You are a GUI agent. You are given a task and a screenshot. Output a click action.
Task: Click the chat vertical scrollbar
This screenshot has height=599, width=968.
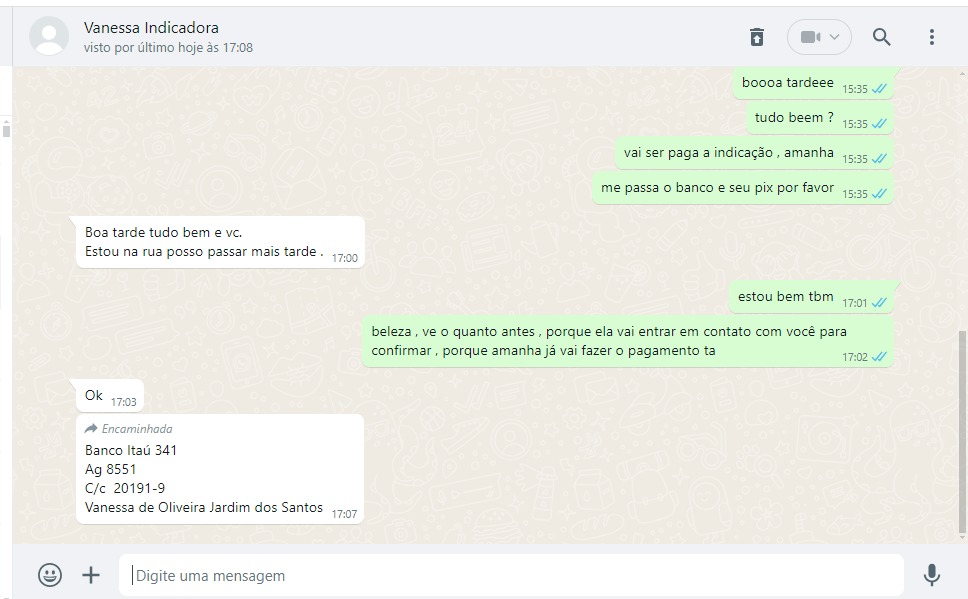coord(962,431)
